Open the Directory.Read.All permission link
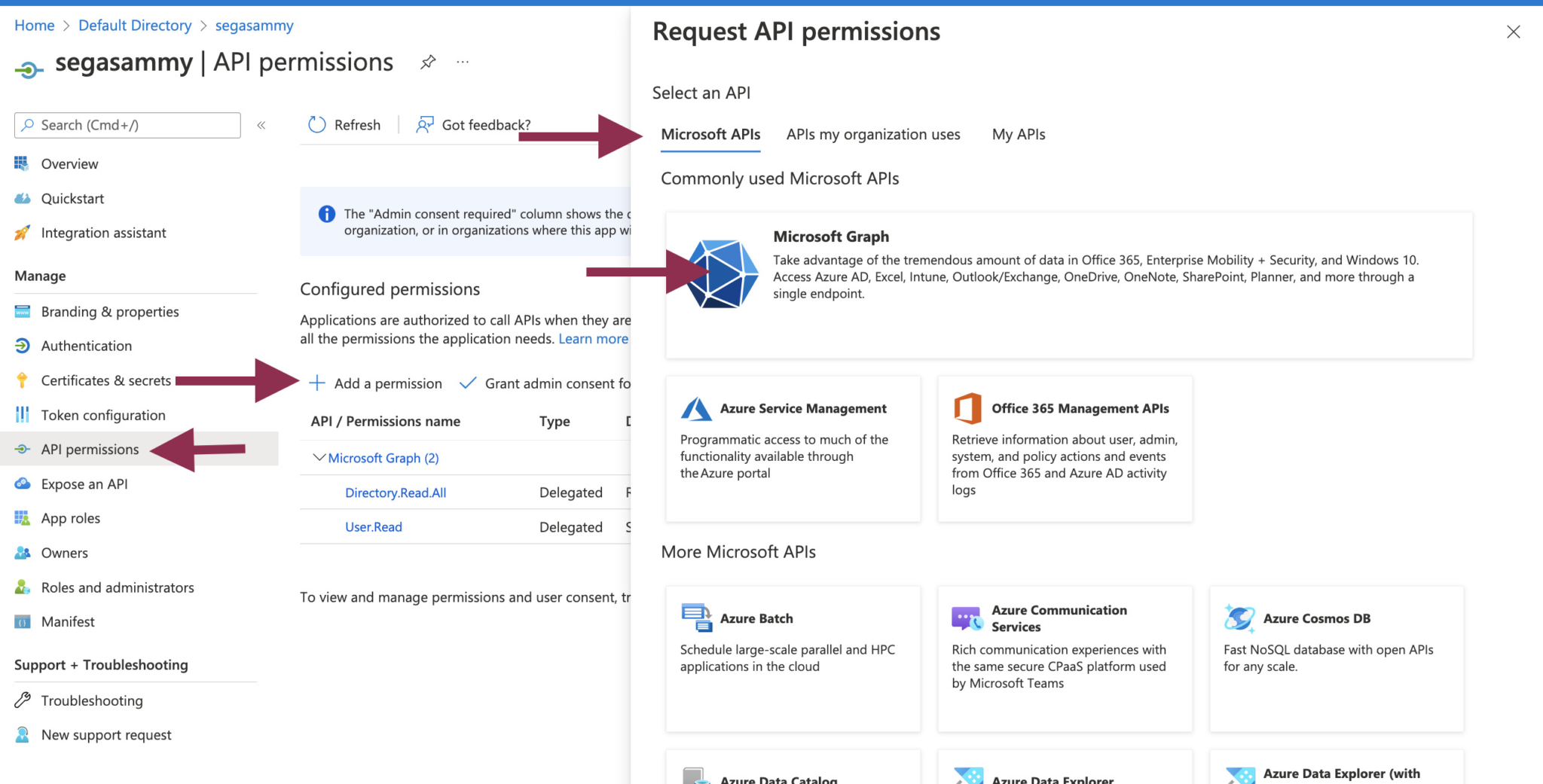The width and height of the screenshot is (1543, 784). (x=395, y=492)
